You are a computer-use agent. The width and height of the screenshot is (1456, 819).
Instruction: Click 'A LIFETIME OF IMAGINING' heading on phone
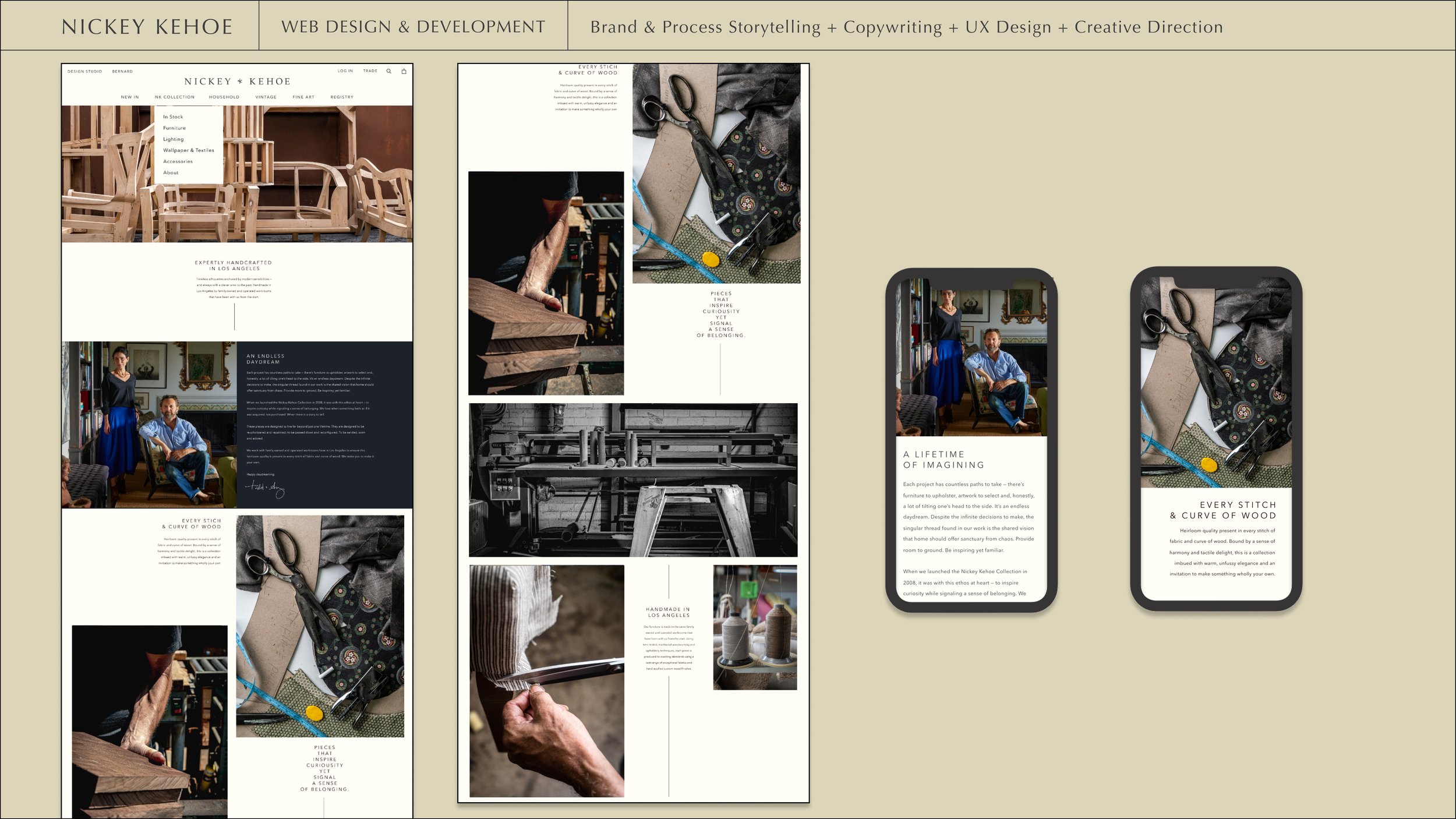[943, 460]
